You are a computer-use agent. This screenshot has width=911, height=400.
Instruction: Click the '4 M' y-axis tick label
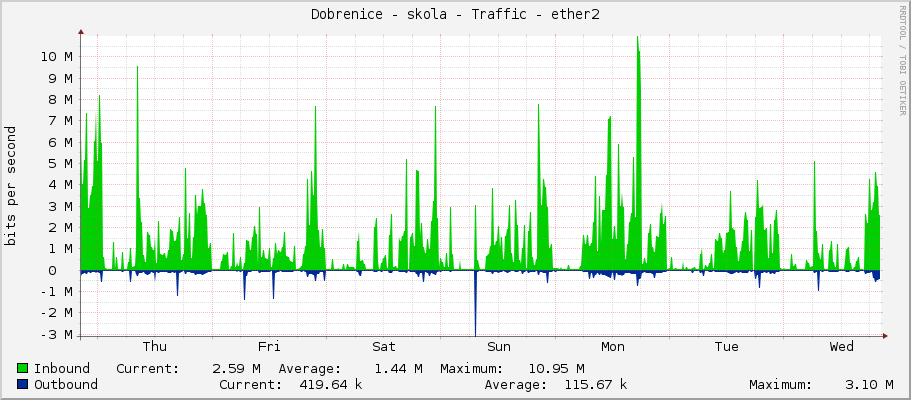61,184
